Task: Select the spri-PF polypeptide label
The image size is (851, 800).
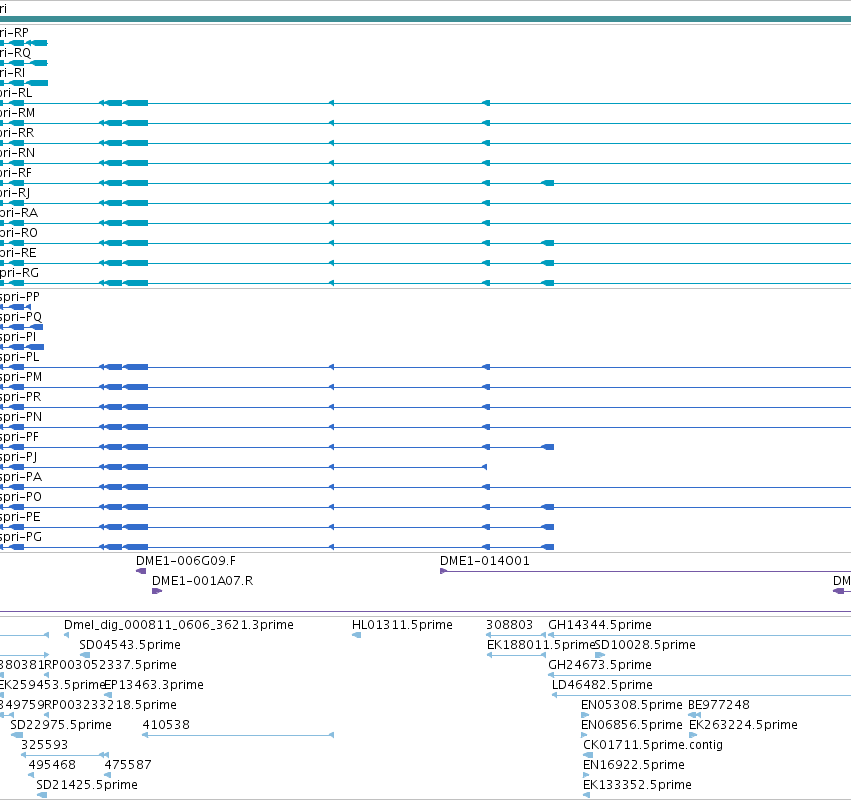Action: (20, 437)
